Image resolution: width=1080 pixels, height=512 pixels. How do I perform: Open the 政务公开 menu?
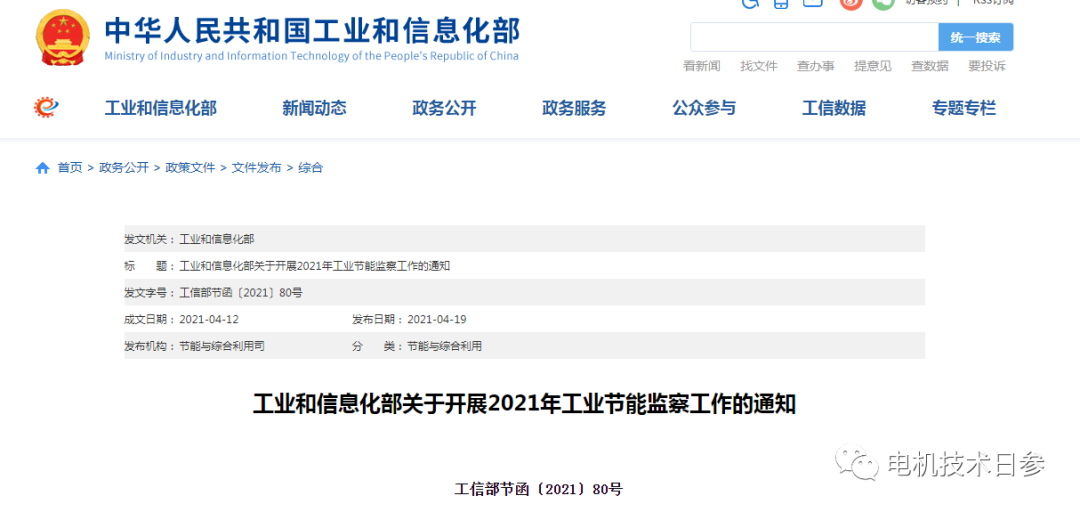pos(444,108)
